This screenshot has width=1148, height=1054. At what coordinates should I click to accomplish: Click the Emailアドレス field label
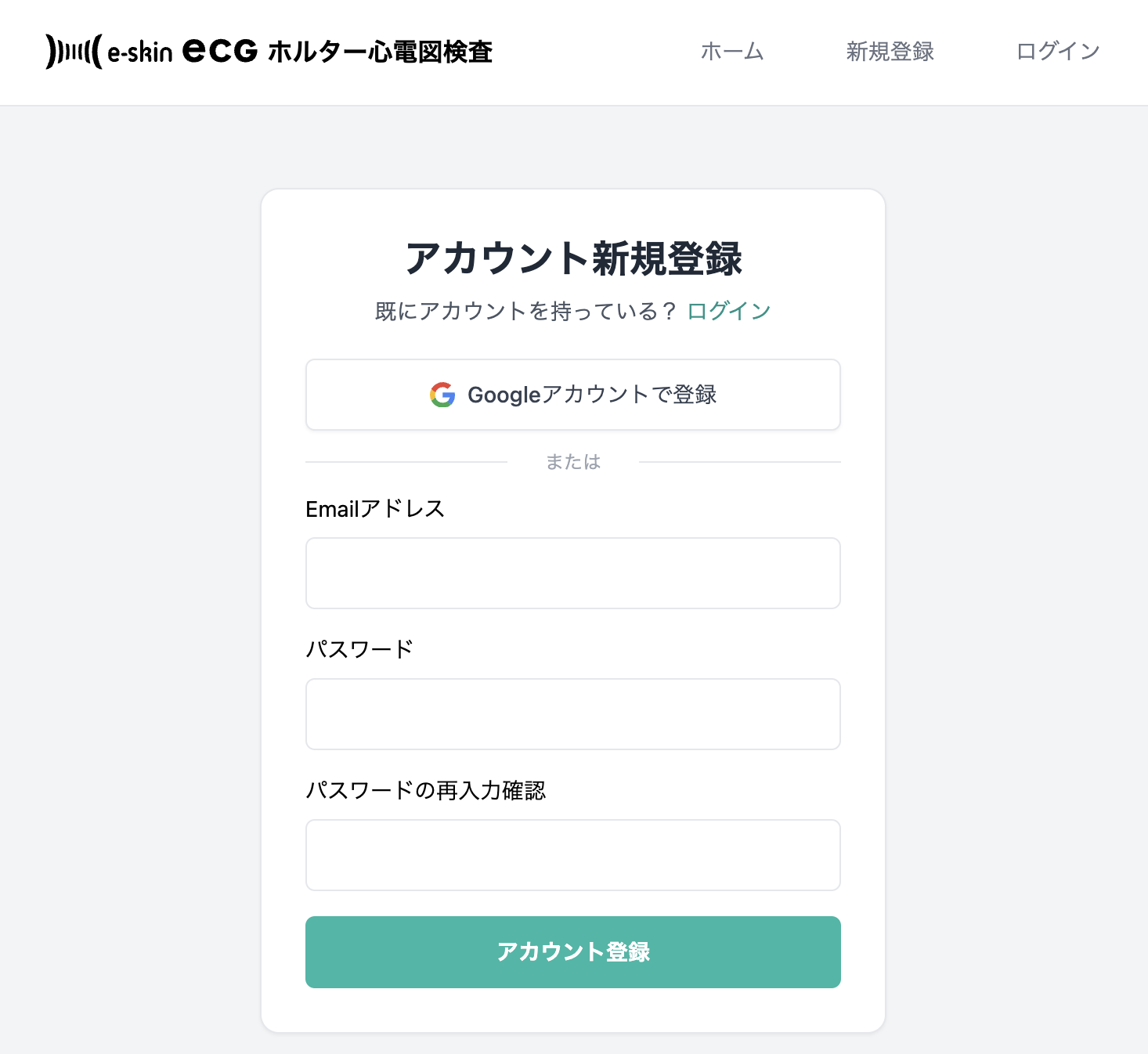tap(375, 508)
